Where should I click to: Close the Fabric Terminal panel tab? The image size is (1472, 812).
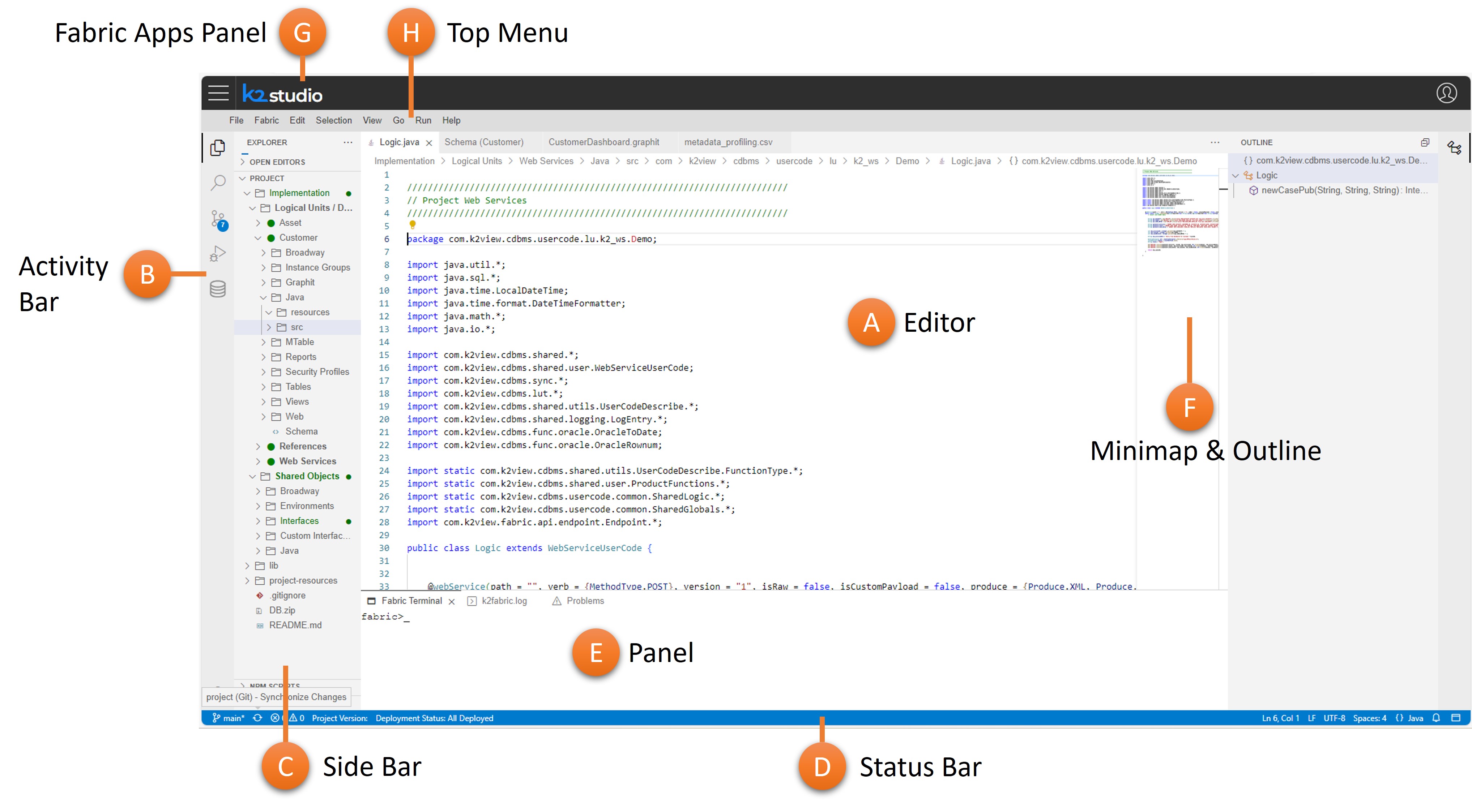click(451, 601)
